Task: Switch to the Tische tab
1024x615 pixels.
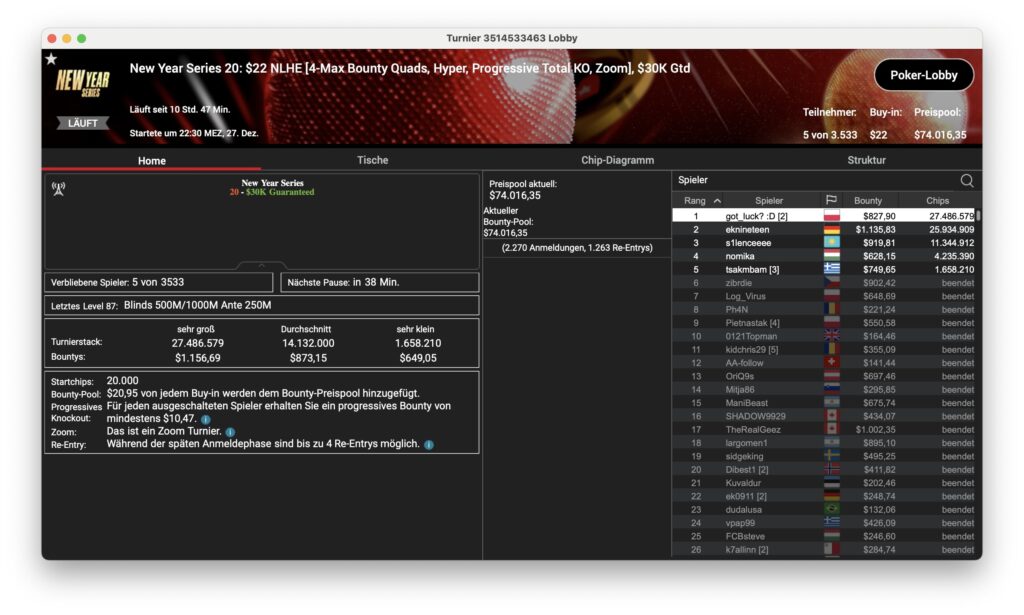Action: click(372, 160)
